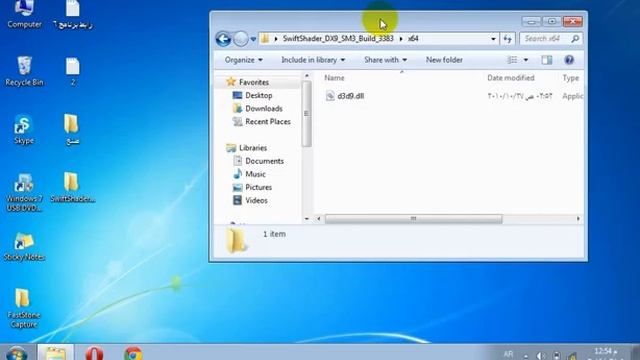
Task: Select the Arabic-named folder below file 2
Action: [x=72, y=130]
